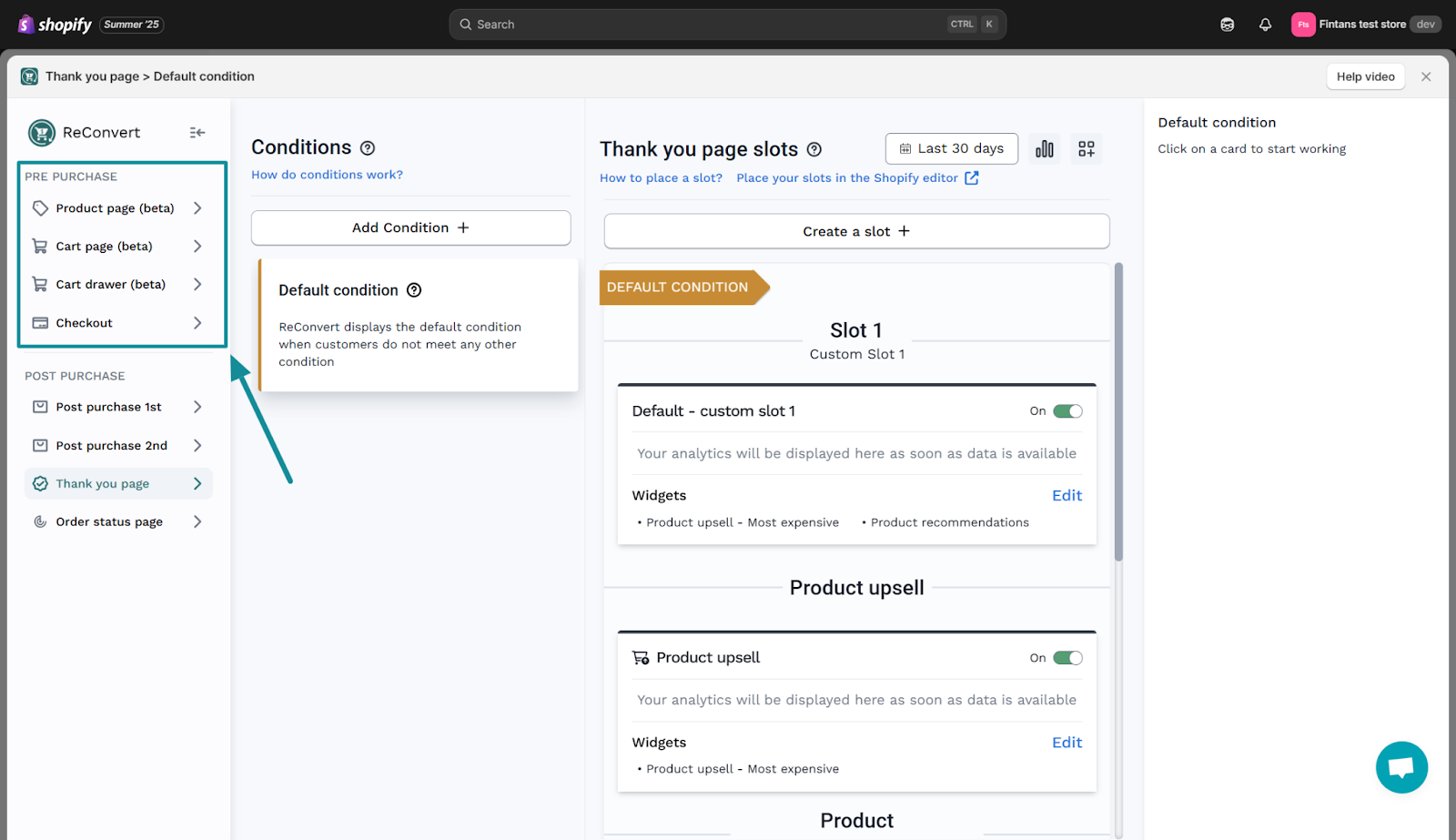Edit widgets of Product upsell slot
Viewport: 1456px width, 840px height.
coord(1067,743)
